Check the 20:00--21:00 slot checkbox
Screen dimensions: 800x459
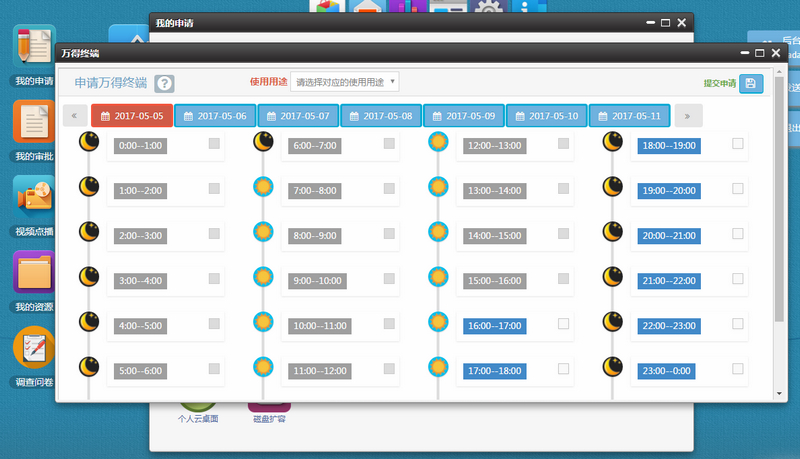[x=738, y=234]
